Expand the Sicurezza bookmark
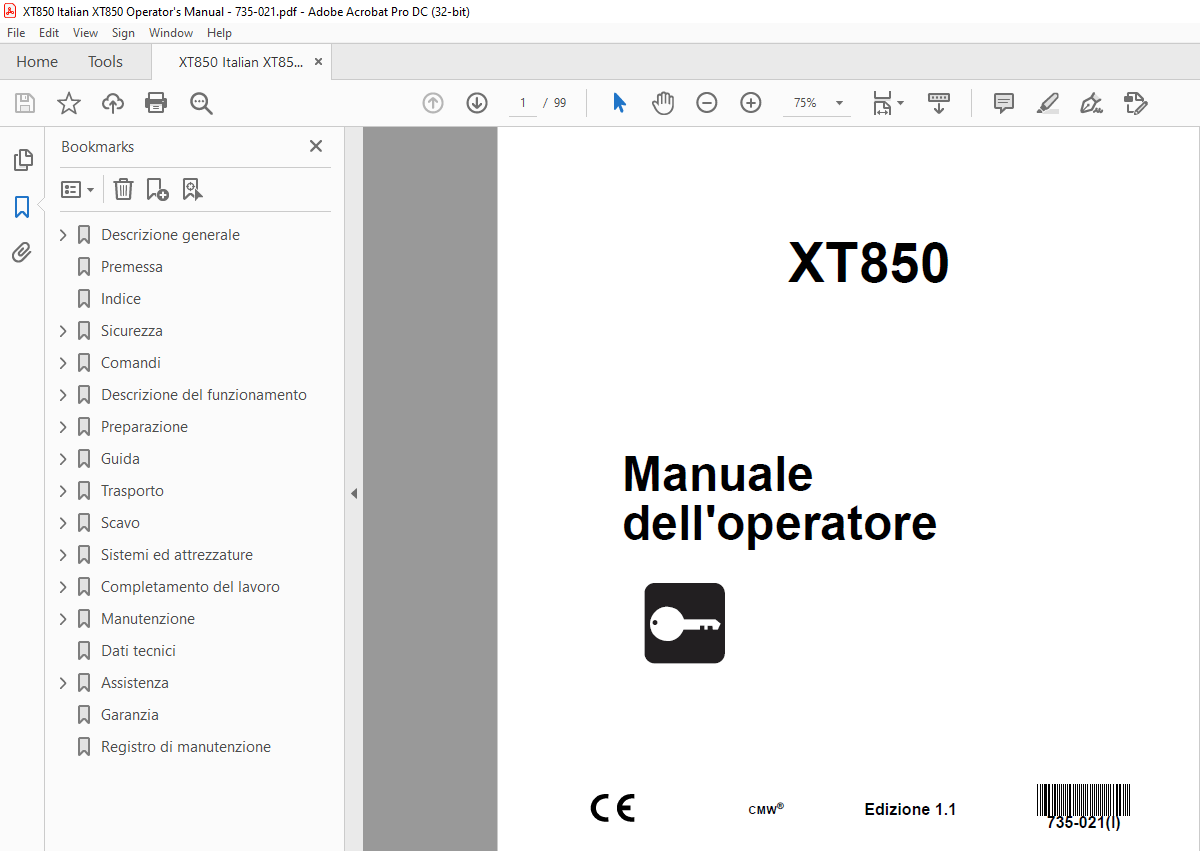 click(x=63, y=331)
